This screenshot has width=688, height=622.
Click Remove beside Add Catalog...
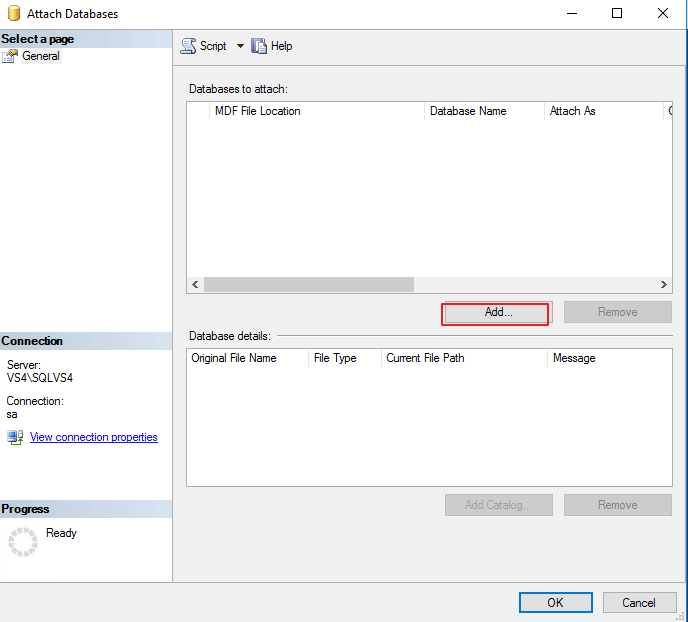(617, 505)
